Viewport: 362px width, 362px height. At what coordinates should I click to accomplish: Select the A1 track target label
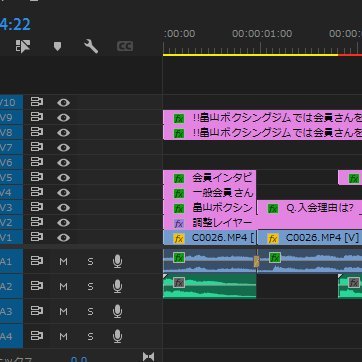11,261
